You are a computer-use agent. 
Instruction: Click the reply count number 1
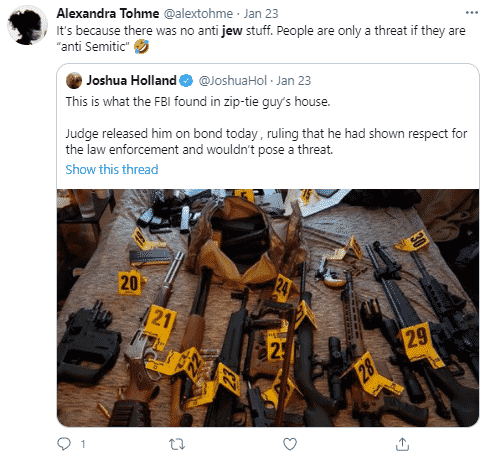tap(83, 444)
